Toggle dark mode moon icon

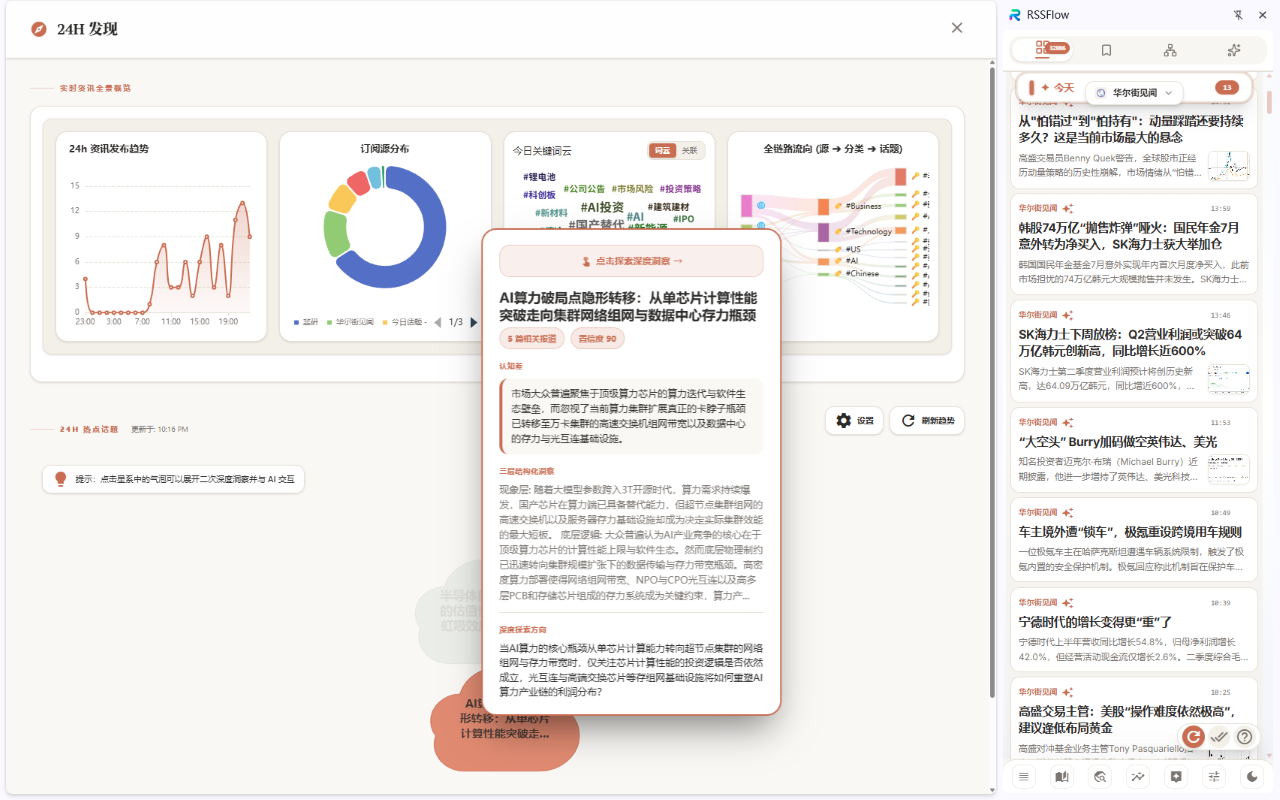pyautogui.click(x=1252, y=776)
